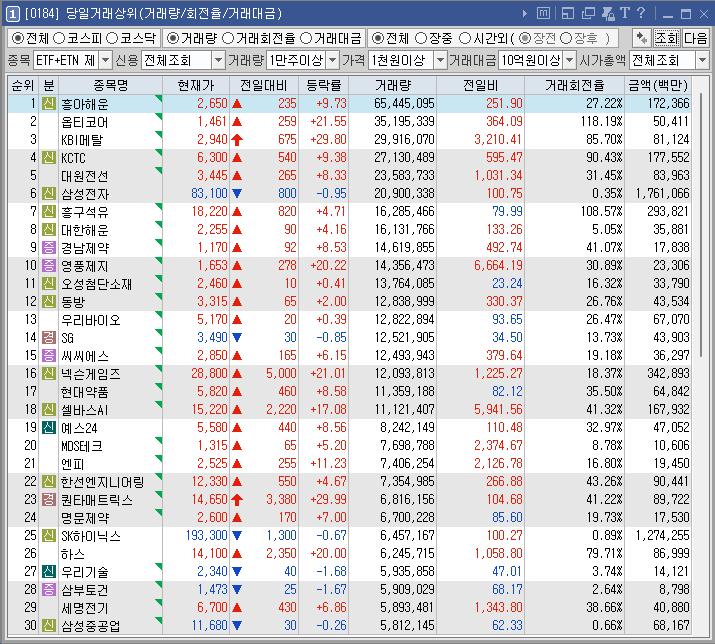This screenshot has height=644, width=715.
Task: Select the KBI메탈 stock name
Action: pyautogui.click(x=82, y=140)
